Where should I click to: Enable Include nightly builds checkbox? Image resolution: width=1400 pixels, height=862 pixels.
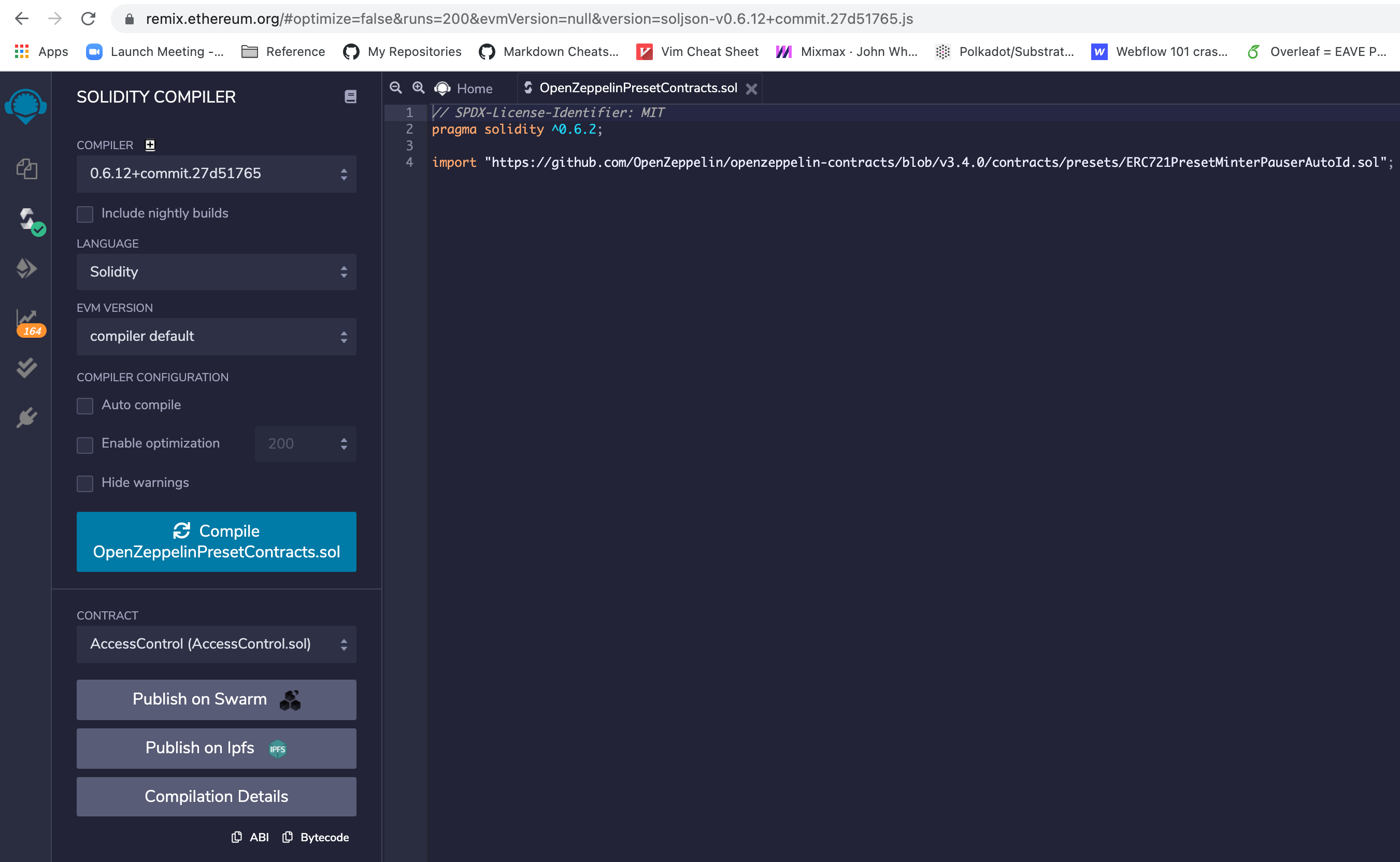coord(85,214)
